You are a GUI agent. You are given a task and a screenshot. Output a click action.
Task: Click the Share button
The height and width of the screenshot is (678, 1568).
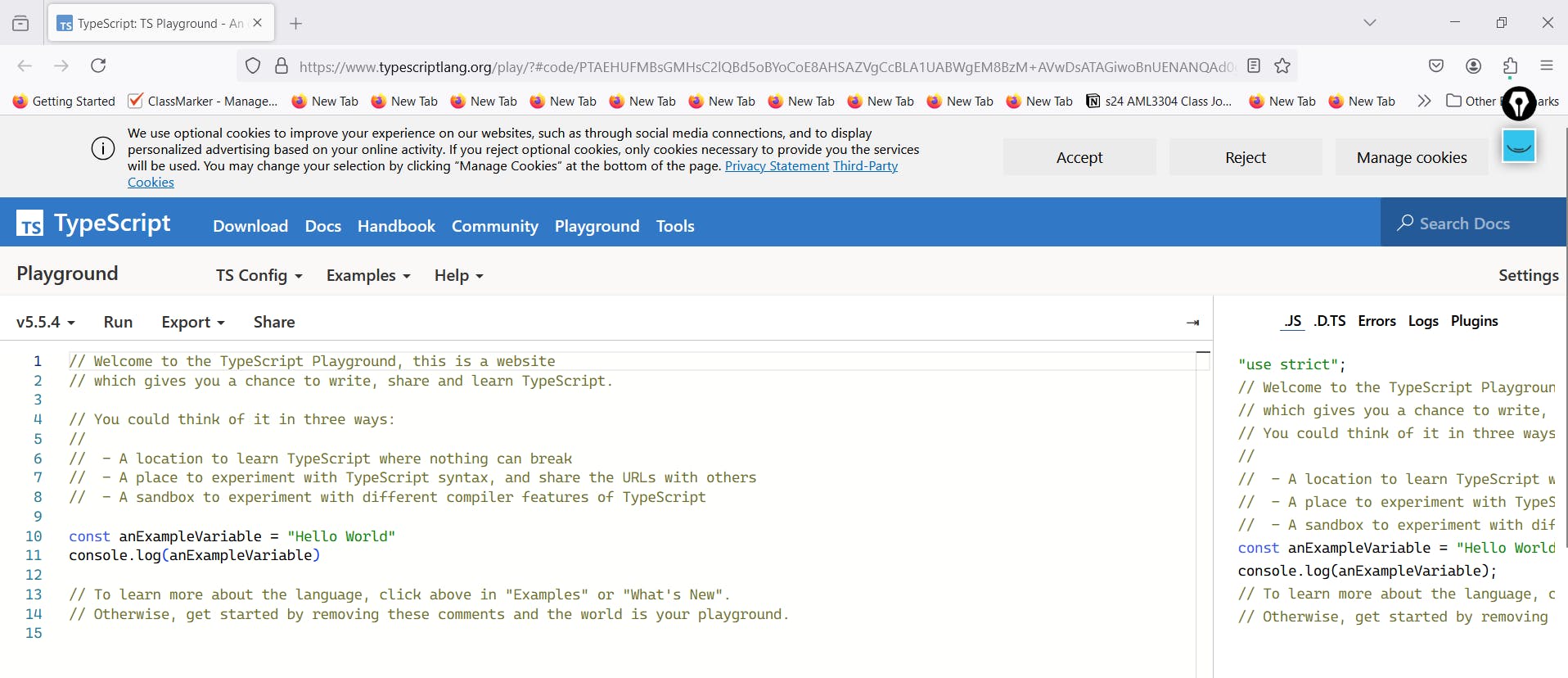(274, 322)
